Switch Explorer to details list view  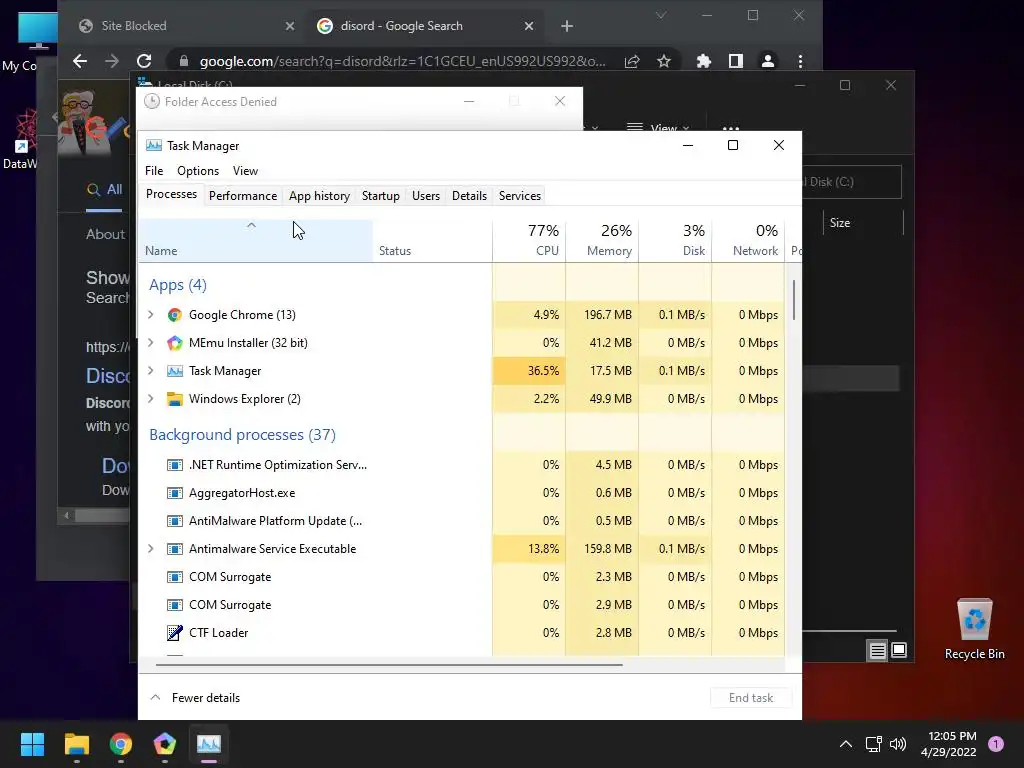coord(877,650)
